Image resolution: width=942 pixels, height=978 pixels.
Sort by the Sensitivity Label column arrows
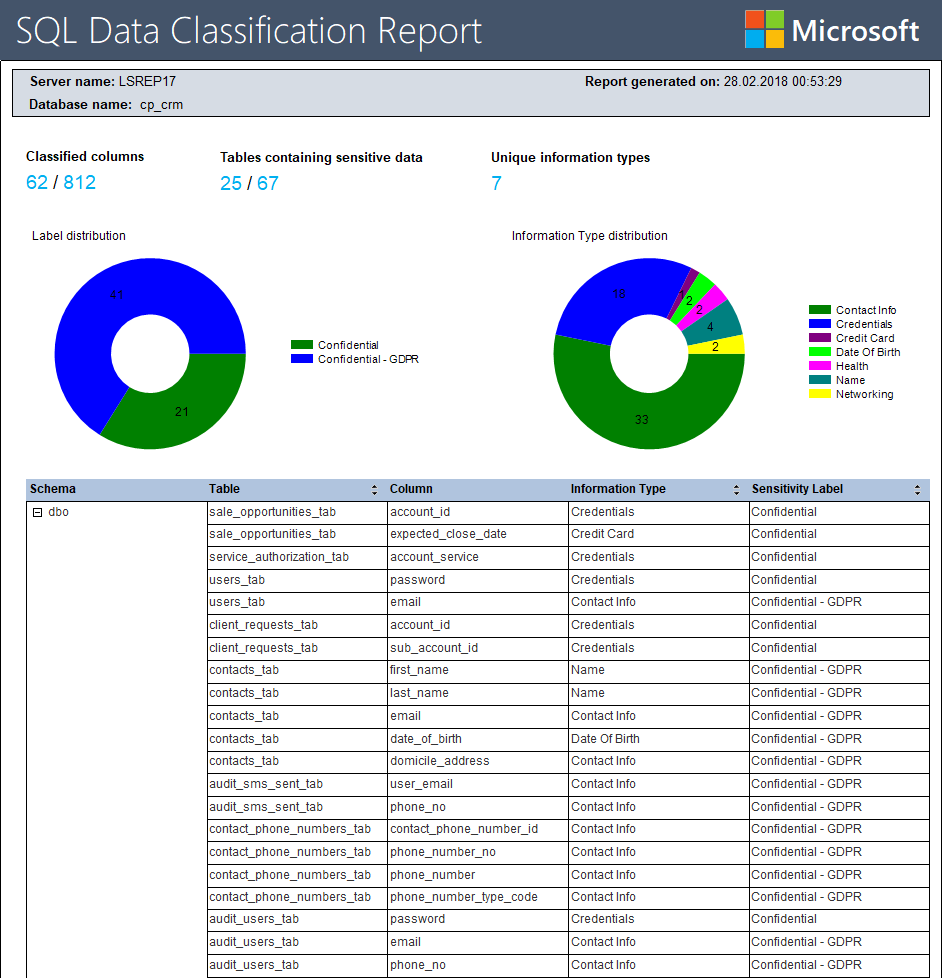pyautogui.click(x=917, y=490)
